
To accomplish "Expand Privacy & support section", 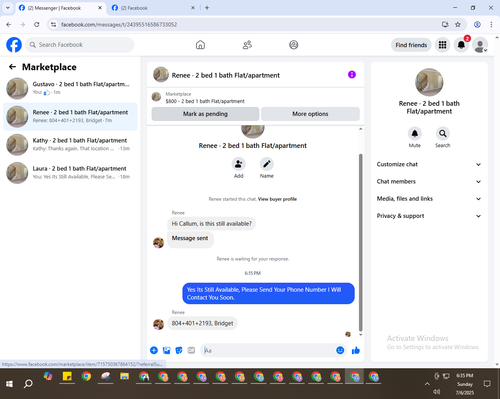I will (x=429, y=216).
